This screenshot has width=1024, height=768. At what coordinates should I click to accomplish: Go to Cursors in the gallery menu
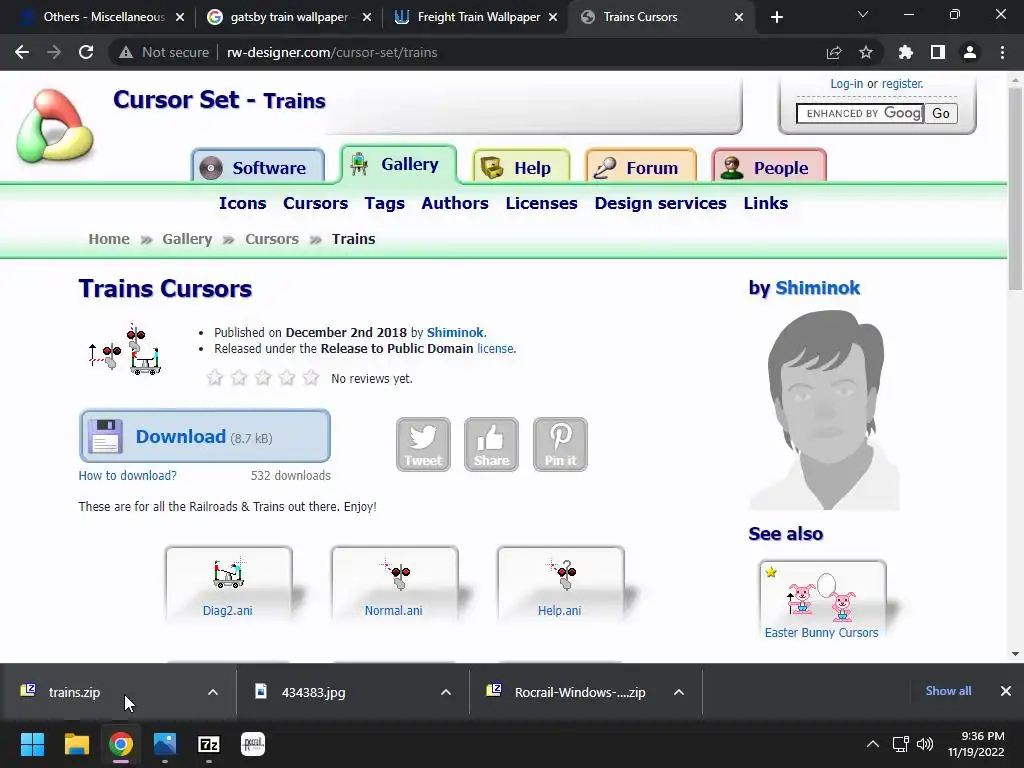coord(315,203)
